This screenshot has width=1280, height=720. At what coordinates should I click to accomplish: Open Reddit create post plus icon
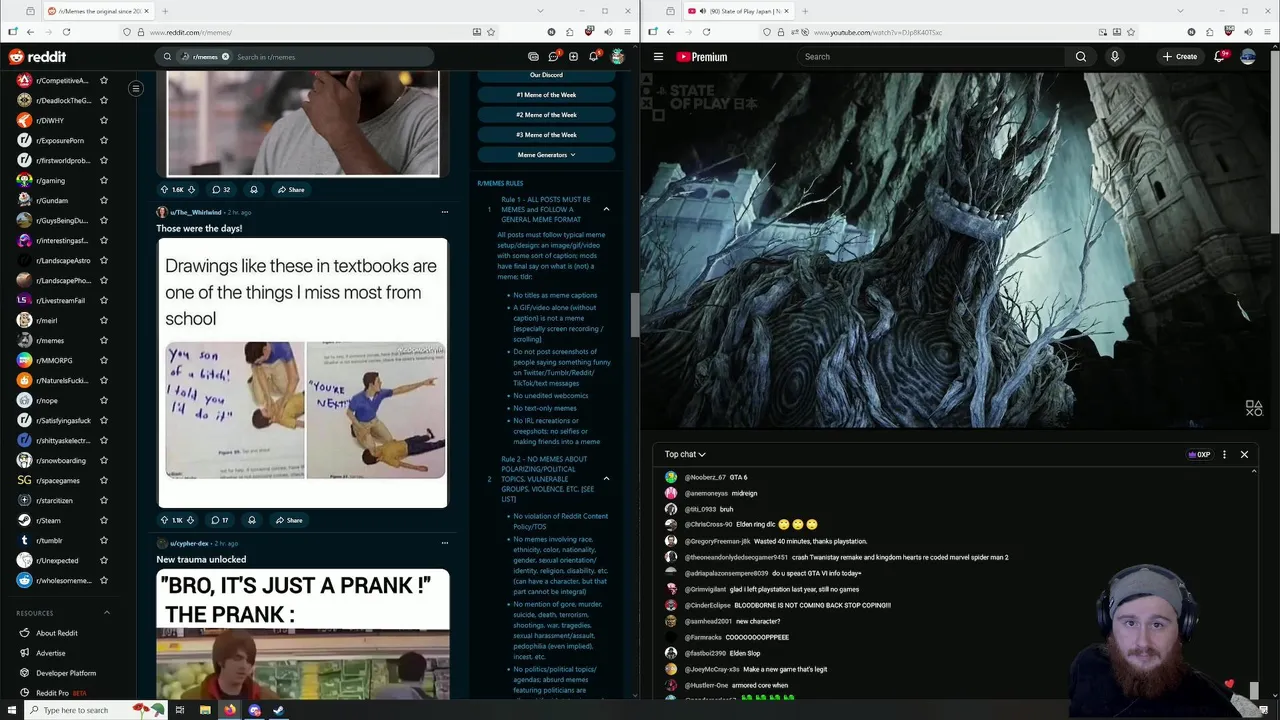573,57
